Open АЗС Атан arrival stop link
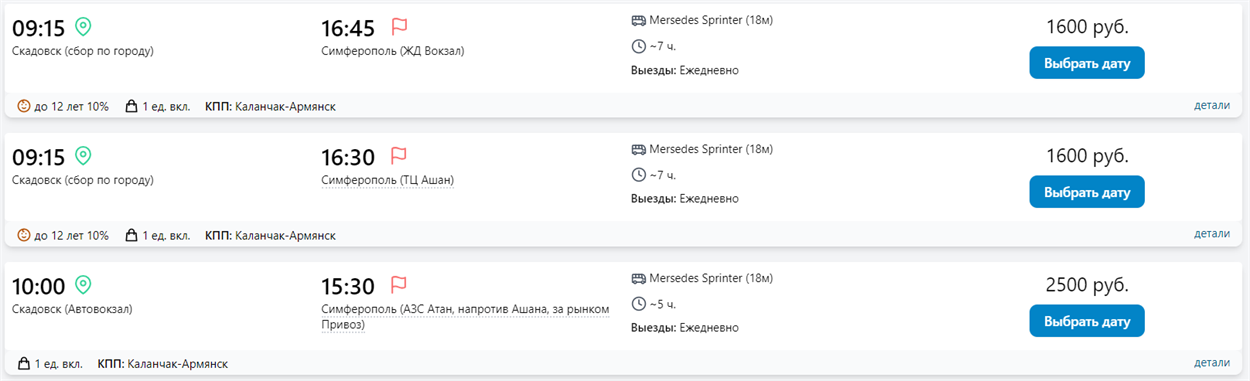This screenshot has width=1250, height=381. point(465,317)
